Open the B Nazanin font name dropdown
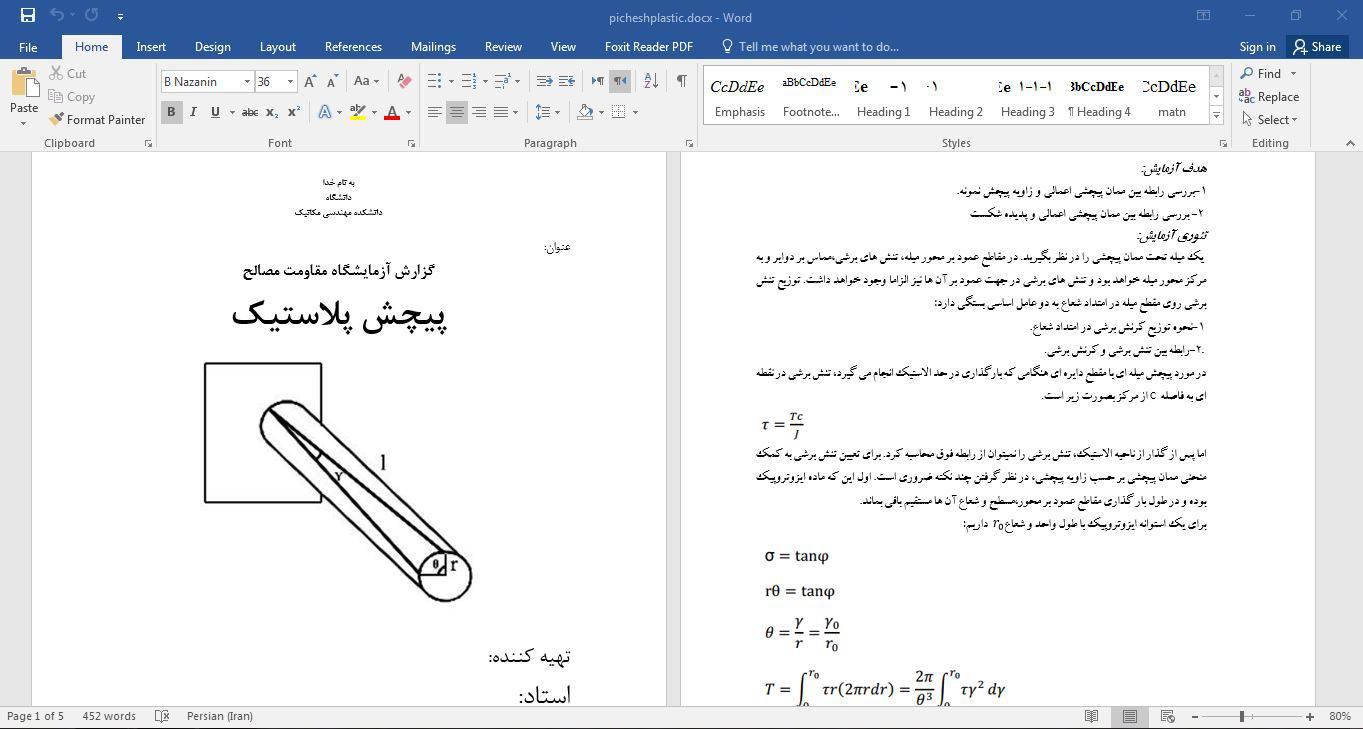 [x=246, y=82]
